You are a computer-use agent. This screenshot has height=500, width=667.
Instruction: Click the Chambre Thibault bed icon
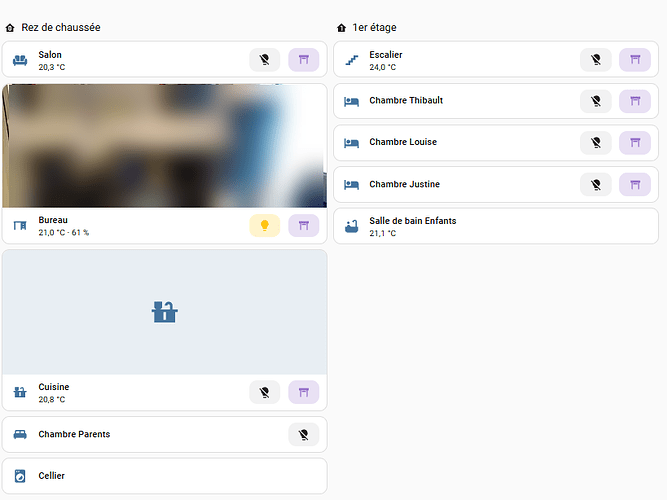pos(351,101)
